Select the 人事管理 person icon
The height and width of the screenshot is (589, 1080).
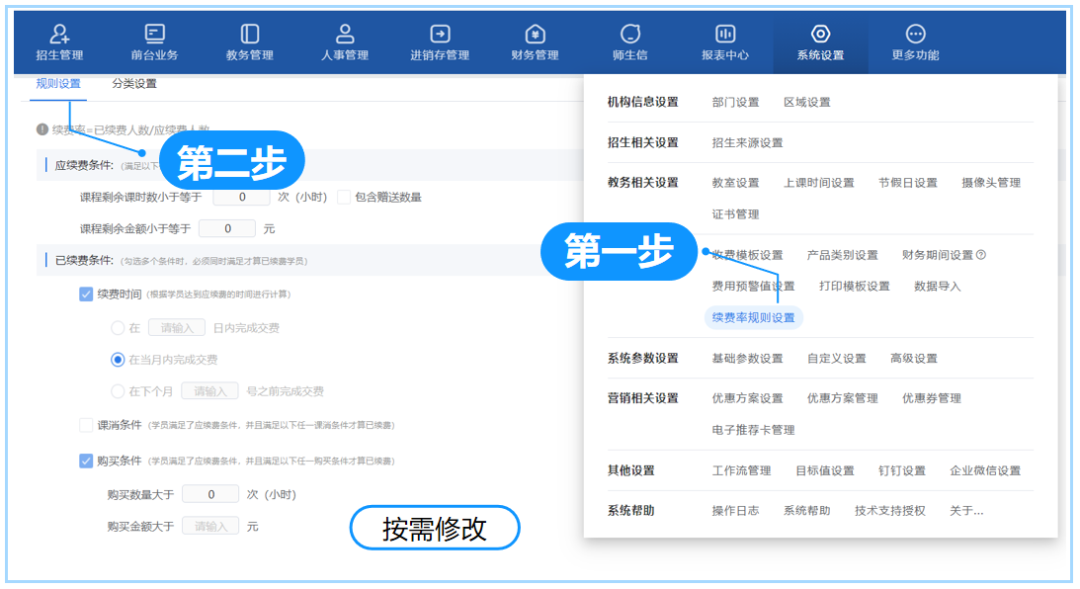(345, 35)
